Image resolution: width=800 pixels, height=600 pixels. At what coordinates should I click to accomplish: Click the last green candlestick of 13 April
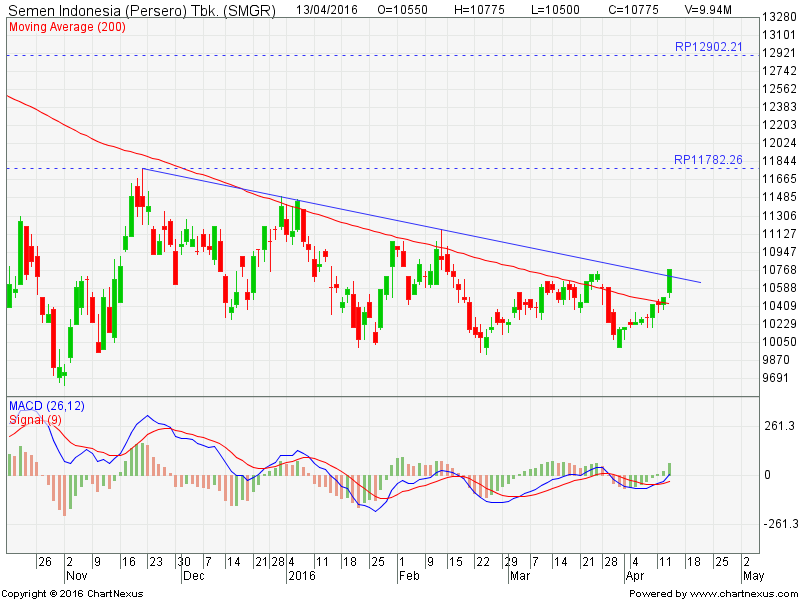point(669,281)
